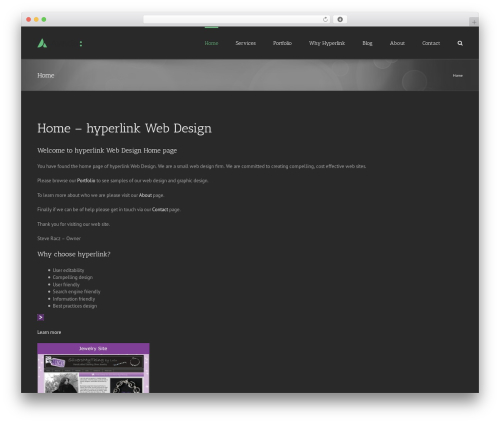This screenshot has width=500, height=423.
Task: Open the About menu item
Action: 397,43
